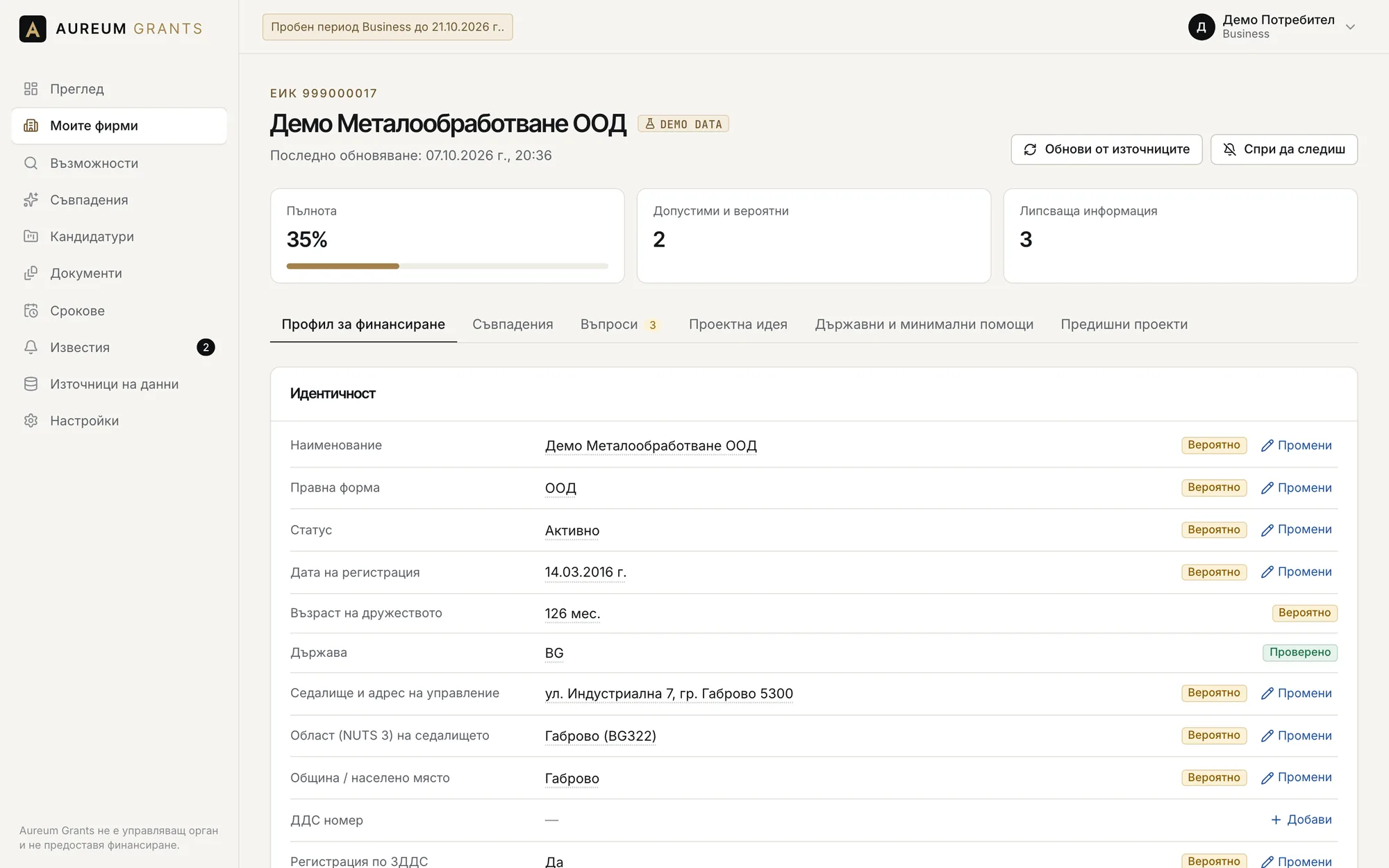Click Добави for ДДС номер
The image size is (1389, 868).
click(x=1301, y=819)
